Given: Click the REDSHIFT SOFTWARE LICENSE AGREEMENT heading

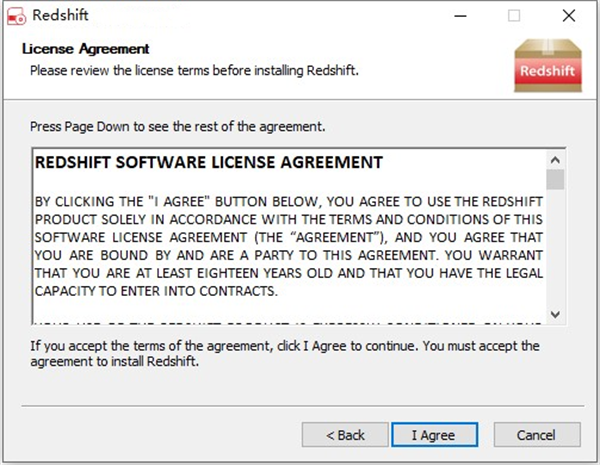Looking at the screenshot, I should click(208, 161).
